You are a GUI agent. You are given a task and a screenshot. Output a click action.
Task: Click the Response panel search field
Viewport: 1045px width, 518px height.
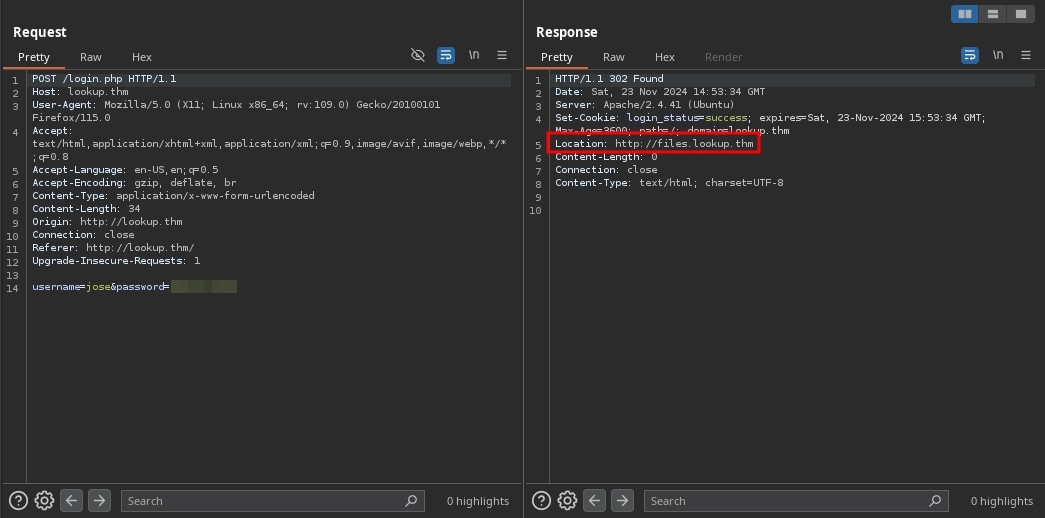click(785, 501)
